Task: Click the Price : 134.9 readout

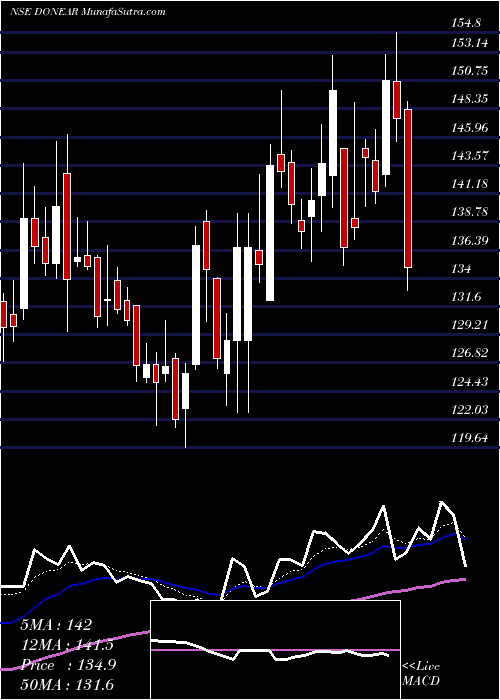Action: pyautogui.click(x=68, y=665)
